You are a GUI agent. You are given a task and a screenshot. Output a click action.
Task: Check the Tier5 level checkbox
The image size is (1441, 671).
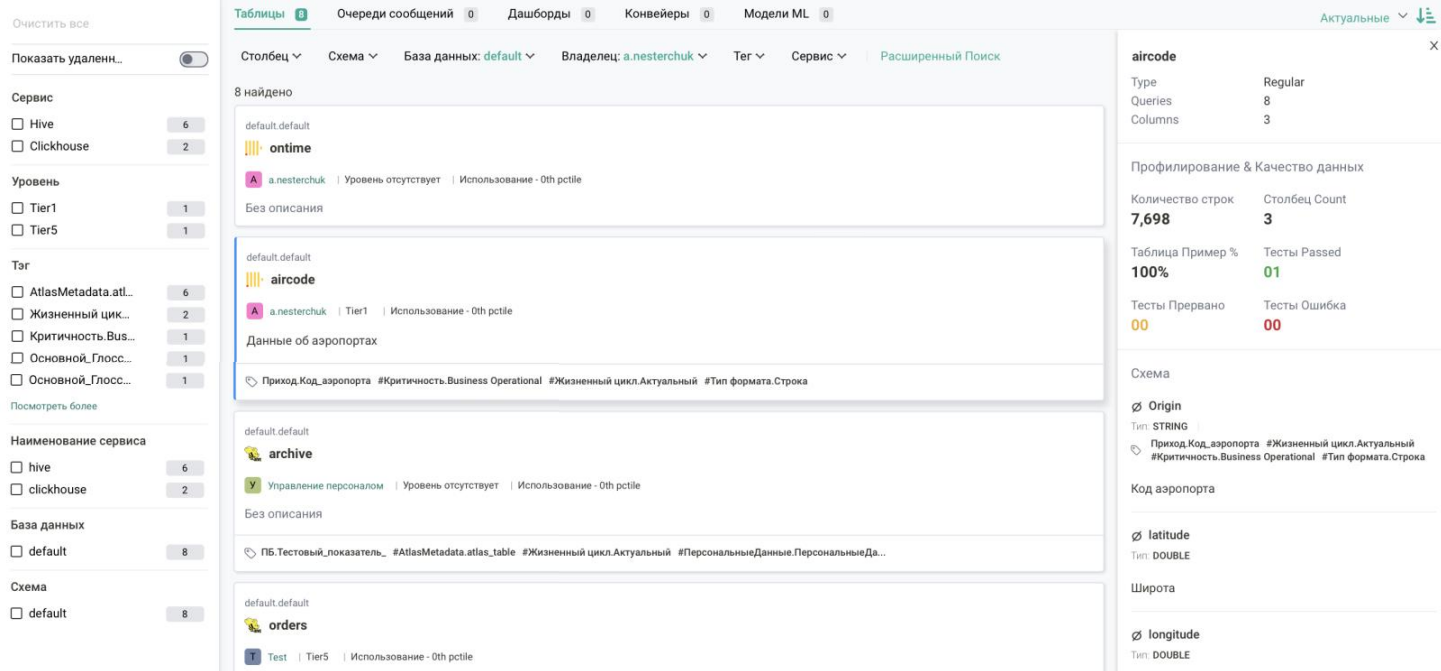17,230
